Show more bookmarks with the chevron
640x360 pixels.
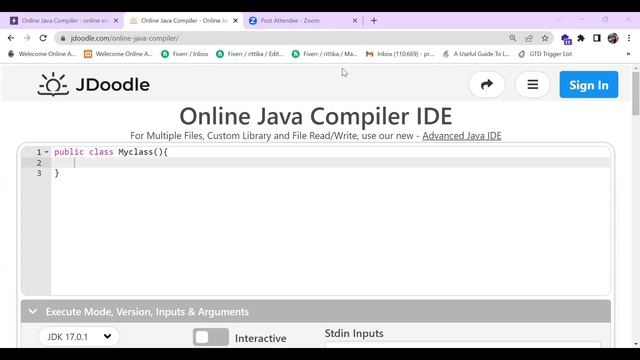[628, 54]
